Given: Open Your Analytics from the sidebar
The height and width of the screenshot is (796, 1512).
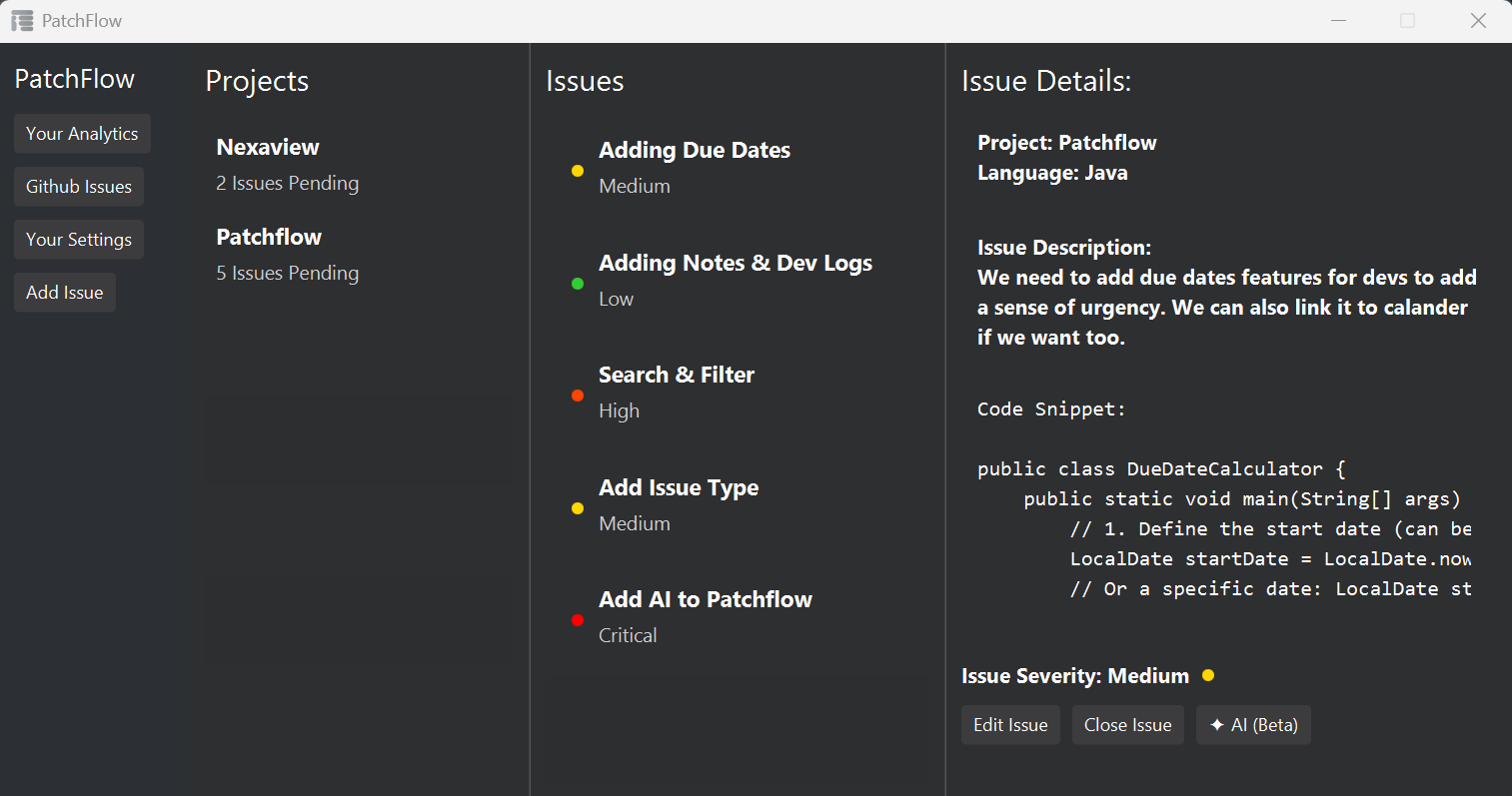Looking at the screenshot, I should (x=82, y=134).
